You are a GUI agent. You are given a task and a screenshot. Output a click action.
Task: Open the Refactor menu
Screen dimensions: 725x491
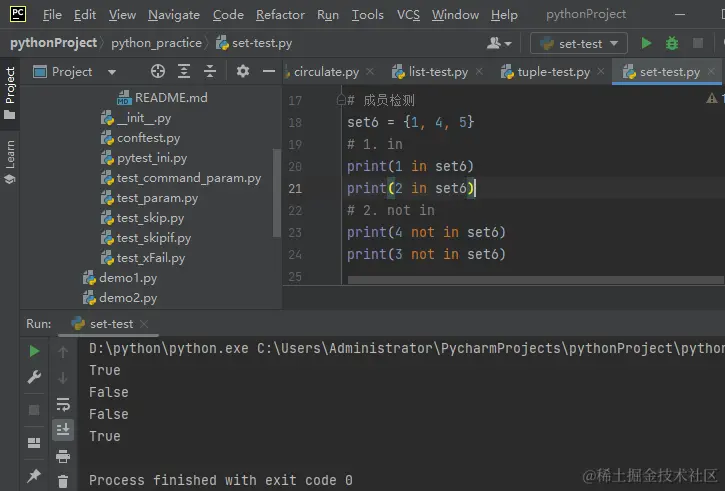point(280,15)
